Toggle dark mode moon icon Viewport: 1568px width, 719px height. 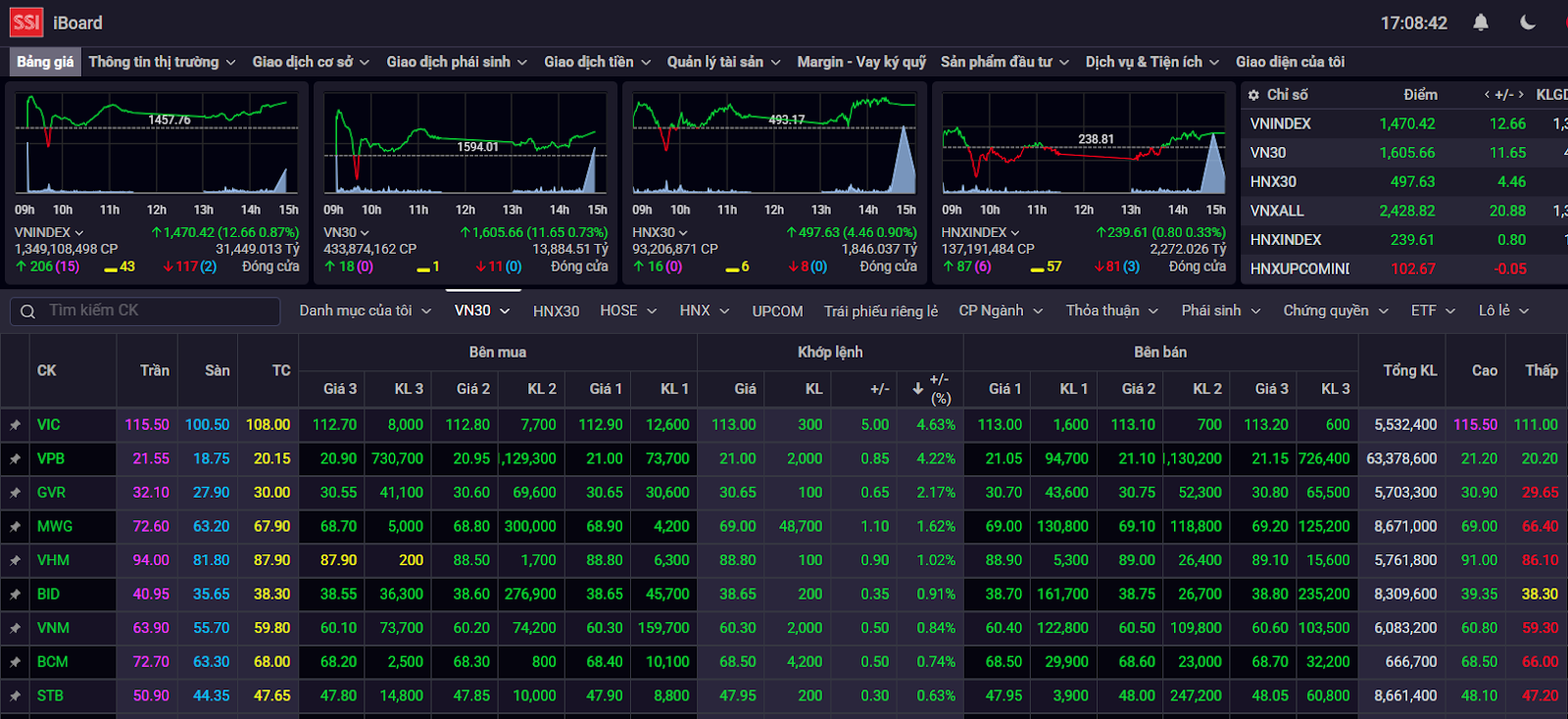tap(1528, 22)
